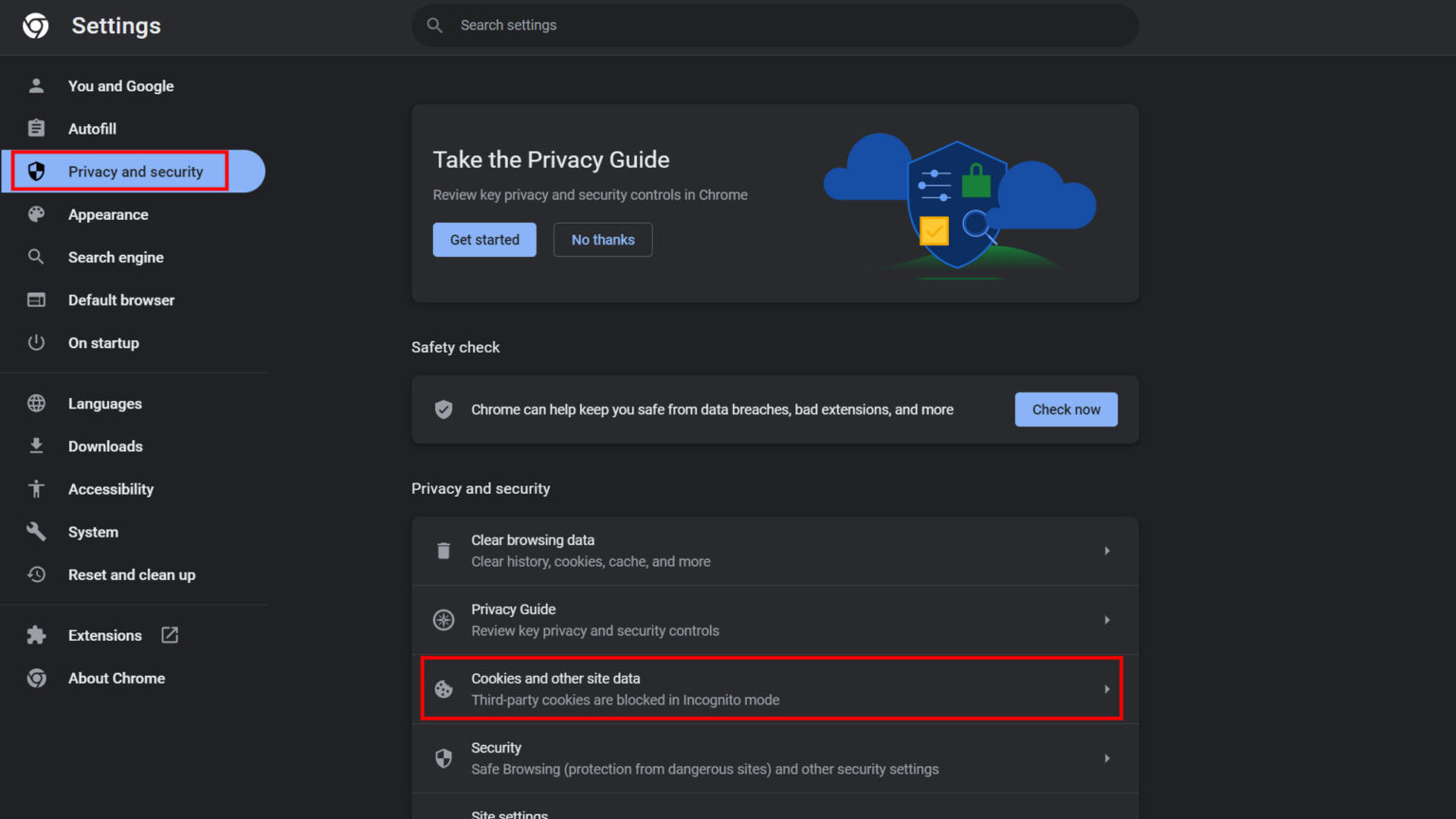The width and height of the screenshot is (1456, 819).
Task: Click the Check now button for Safety check
Action: click(x=1065, y=409)
